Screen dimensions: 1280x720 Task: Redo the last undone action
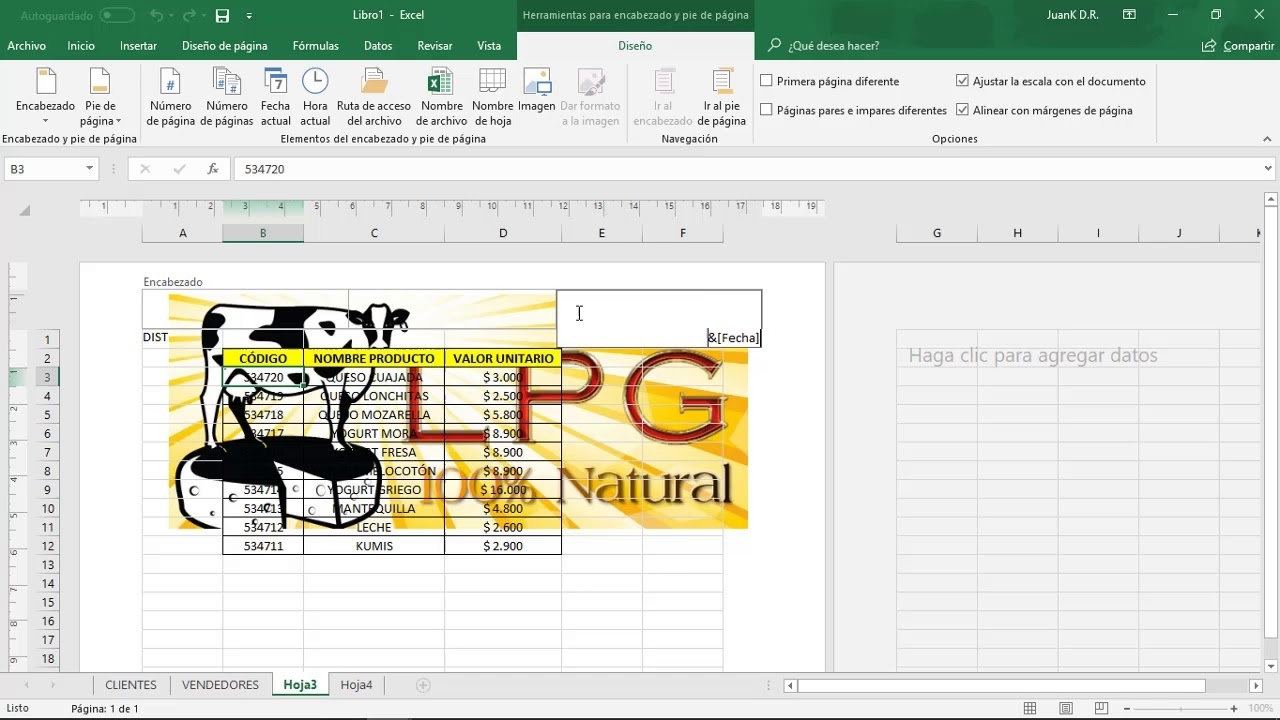[x=190, y=15]
